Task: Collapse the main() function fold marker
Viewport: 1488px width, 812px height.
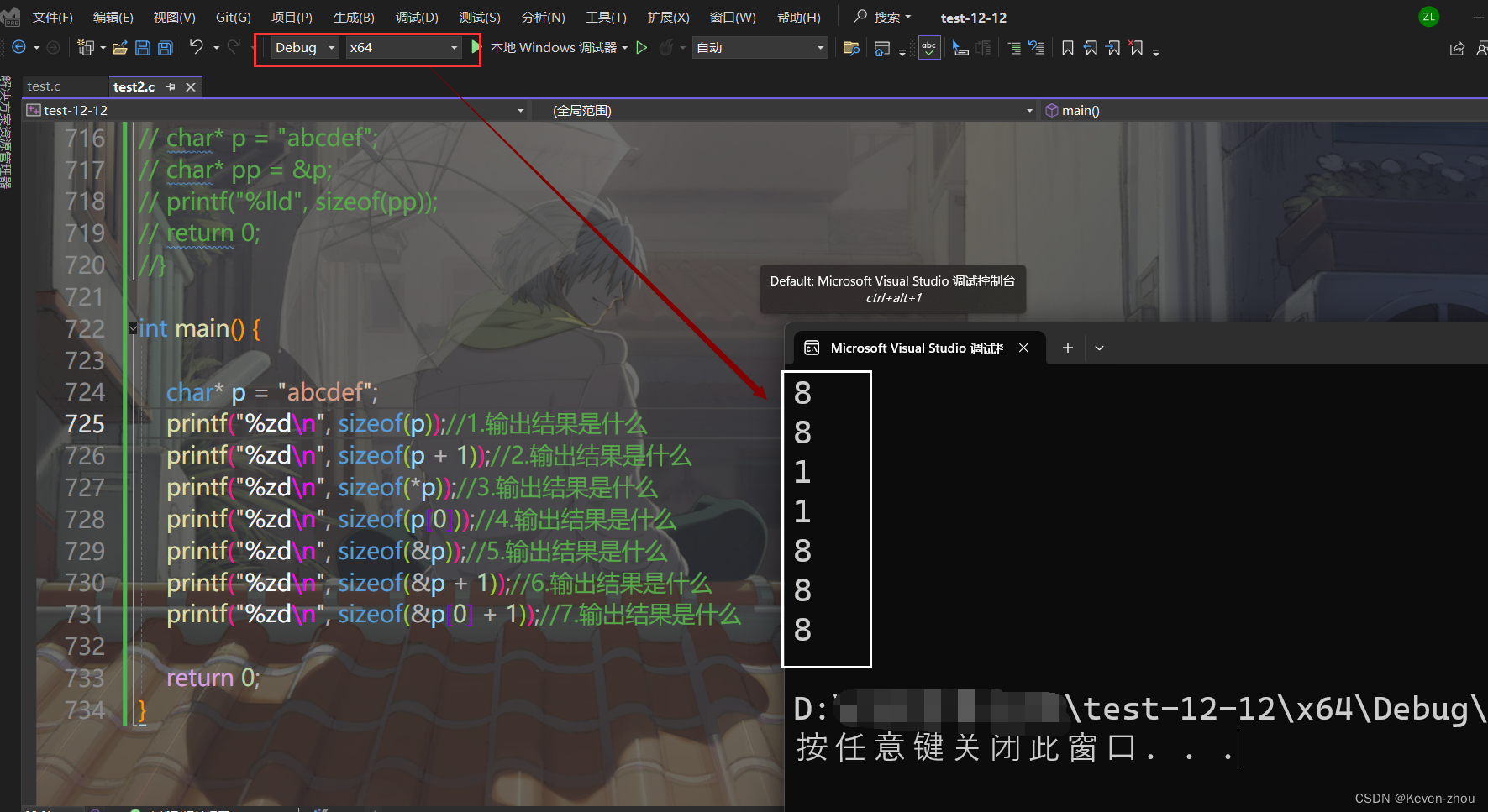Action: pyautogui.click(x=133, y=327)
